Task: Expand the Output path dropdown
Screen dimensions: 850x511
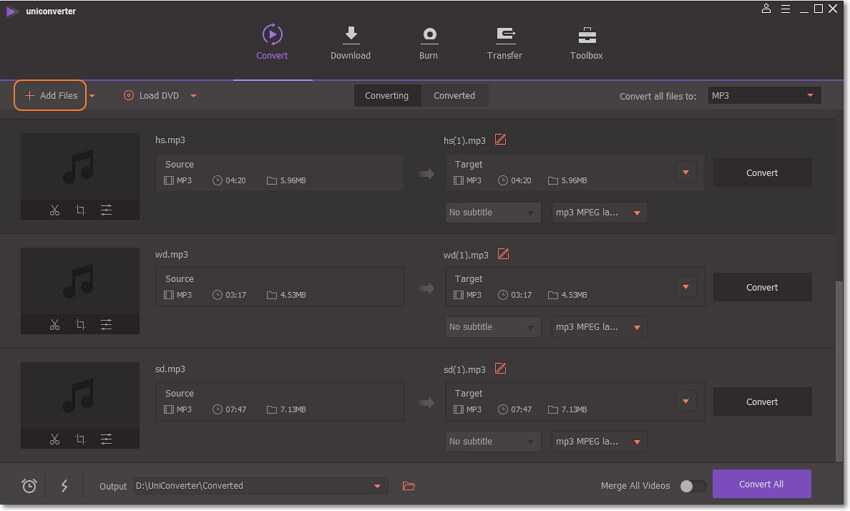Action: click(377, 486)
